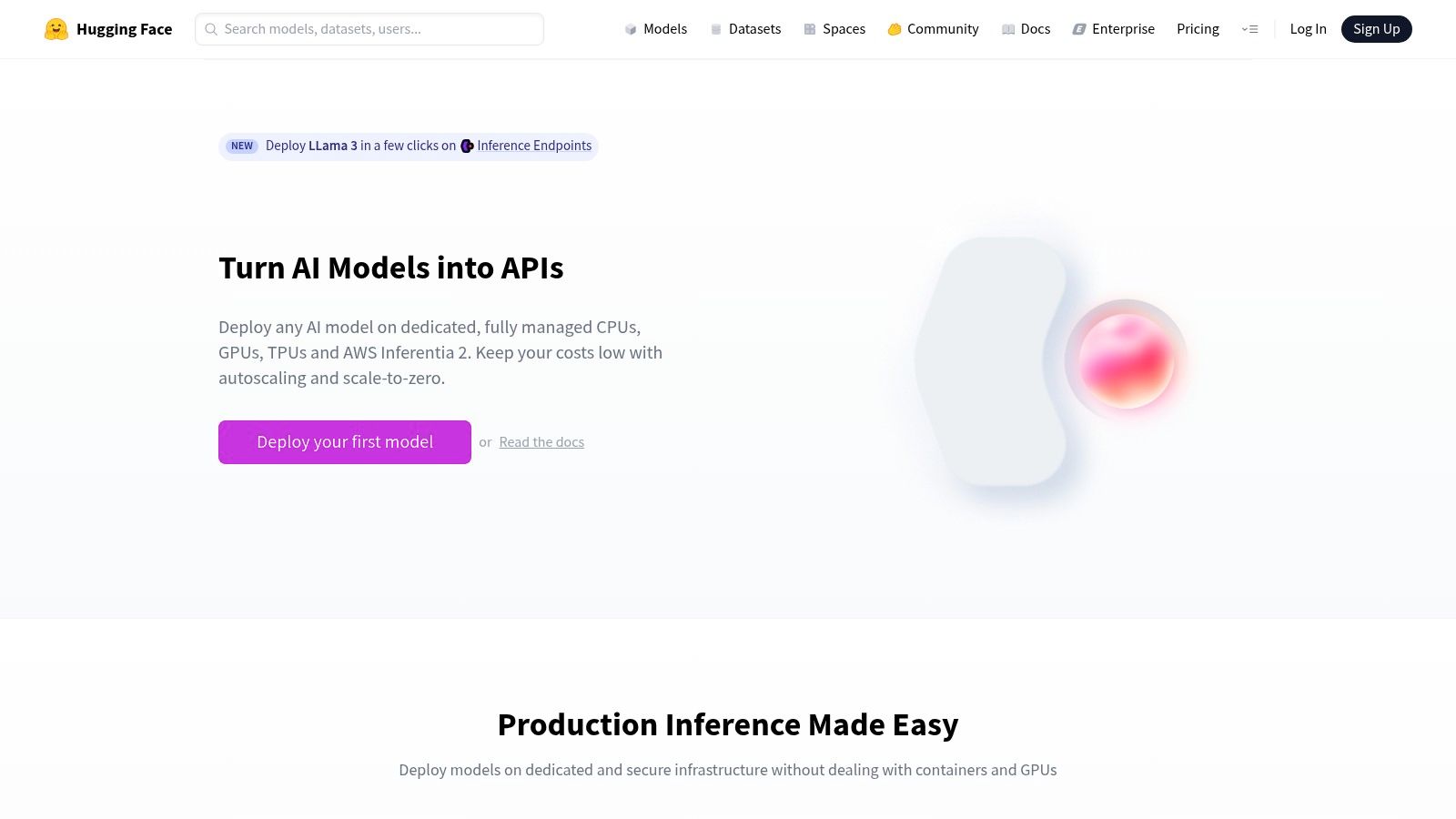This screenshot has height=819, width=1456.
Task: Click the Enterprise icon
Action: point(1079,29)
